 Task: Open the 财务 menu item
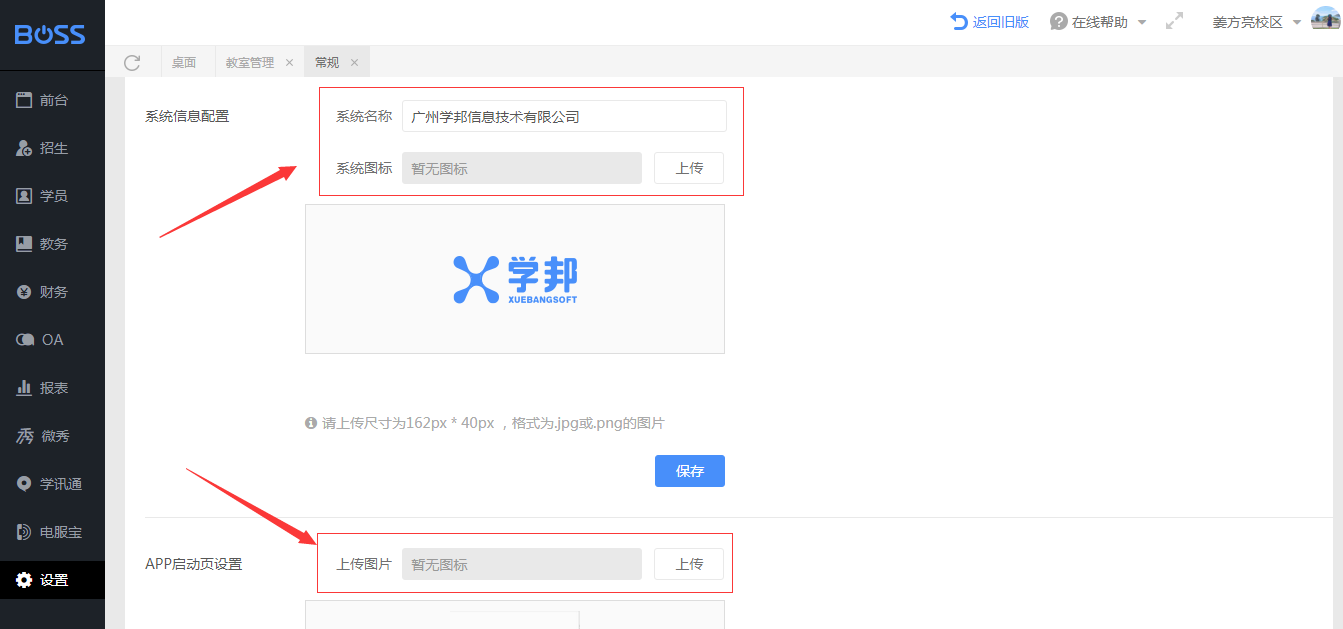(52, 292)
